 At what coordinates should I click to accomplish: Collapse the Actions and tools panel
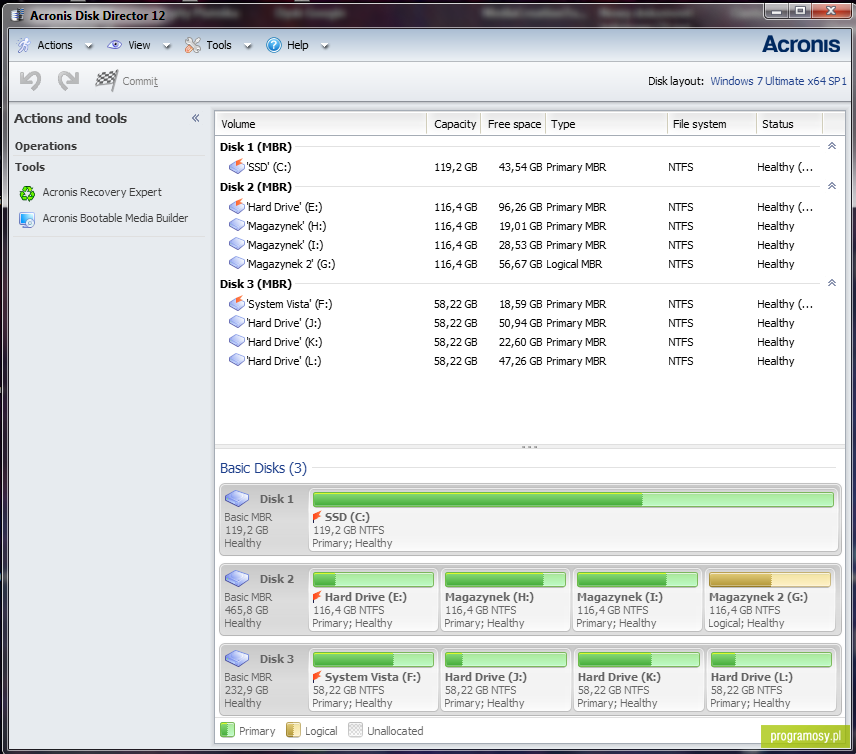point(195,118)
